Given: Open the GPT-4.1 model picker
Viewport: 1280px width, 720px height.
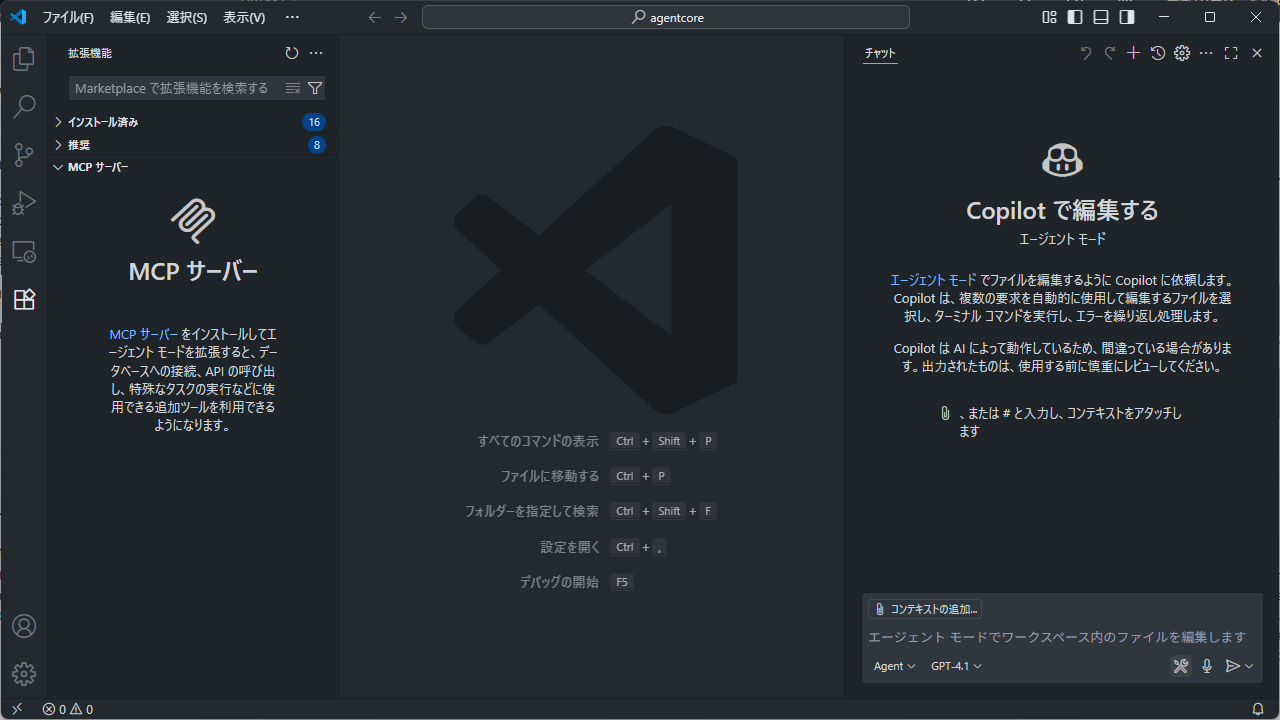Looking at the screenshot, I should (956, 666).
